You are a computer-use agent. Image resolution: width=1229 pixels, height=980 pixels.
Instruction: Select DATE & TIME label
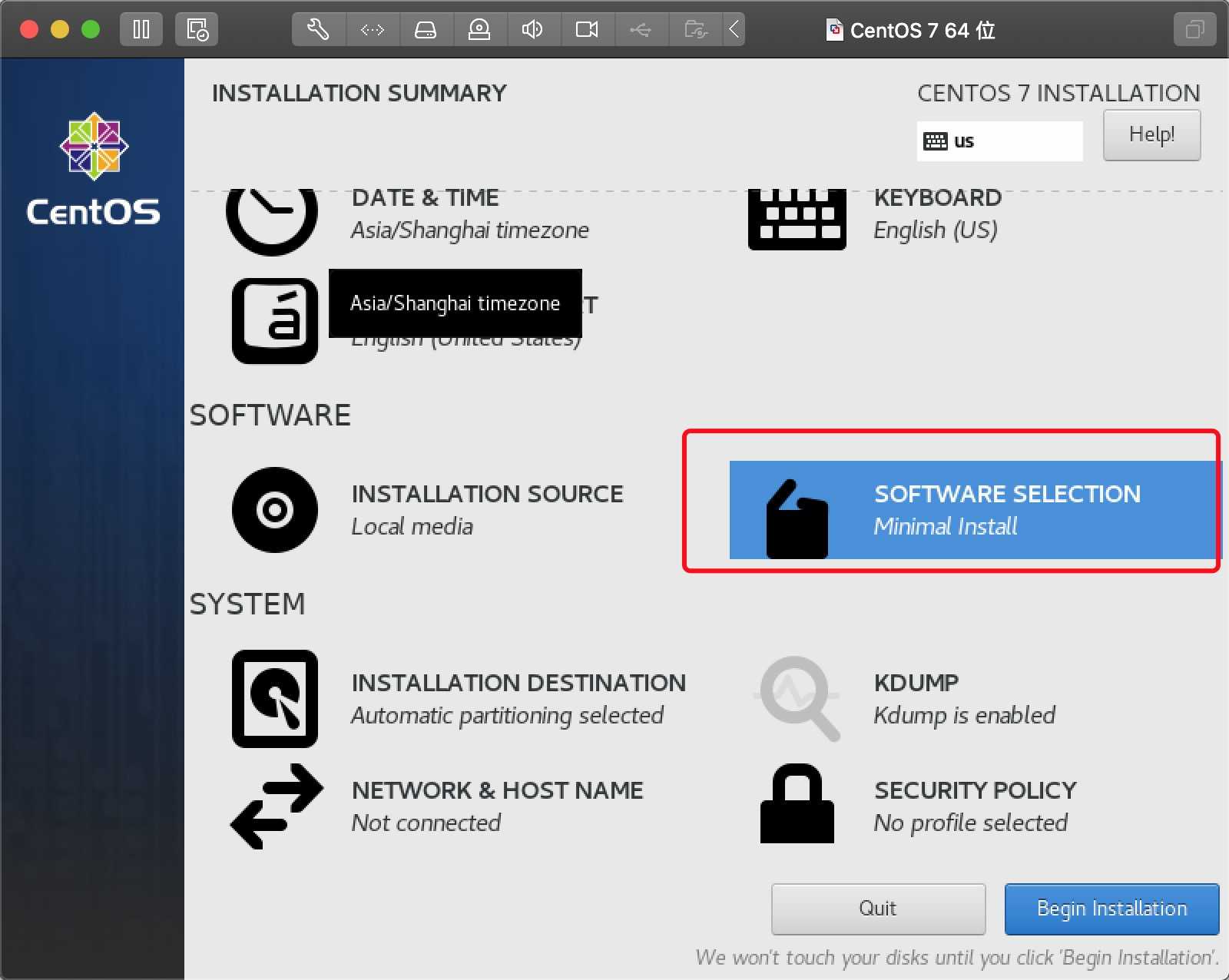click(425, 198)
